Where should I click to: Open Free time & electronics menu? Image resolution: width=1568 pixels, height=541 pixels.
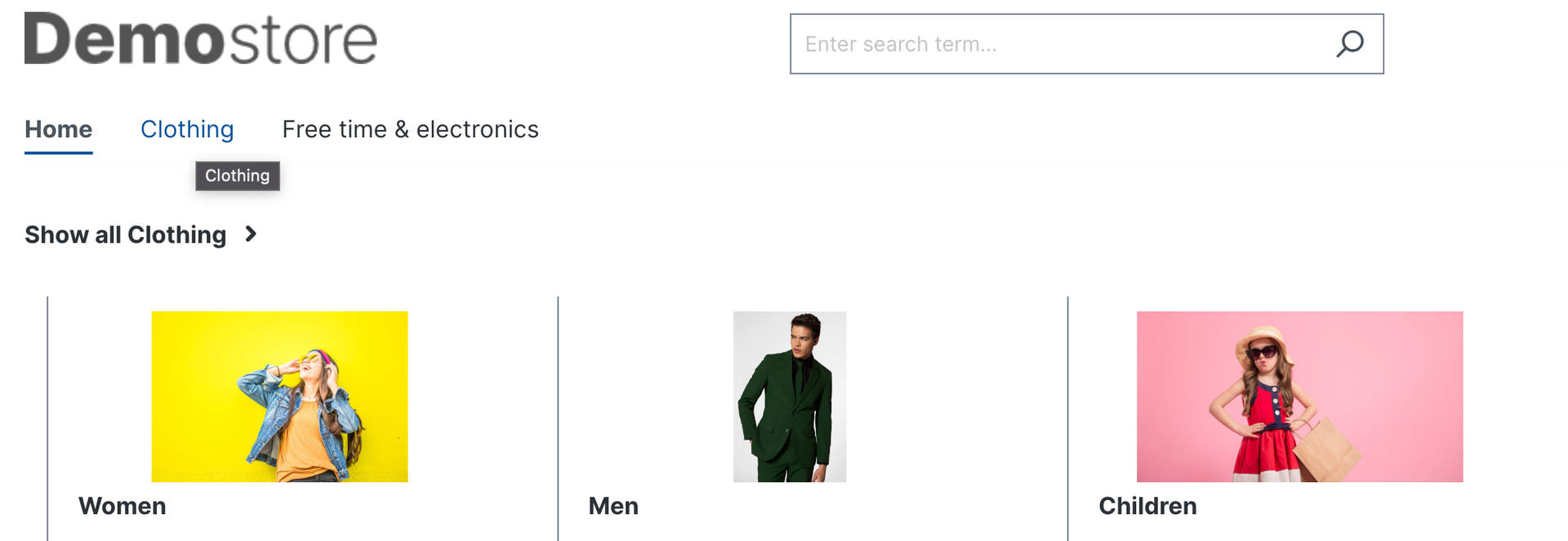(410, 129)
